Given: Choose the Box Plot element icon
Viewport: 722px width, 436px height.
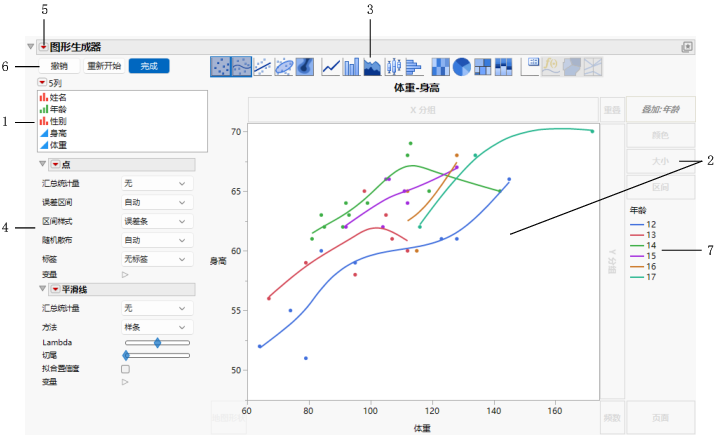Looking at the screenshot, I should [x=394, y=67].
